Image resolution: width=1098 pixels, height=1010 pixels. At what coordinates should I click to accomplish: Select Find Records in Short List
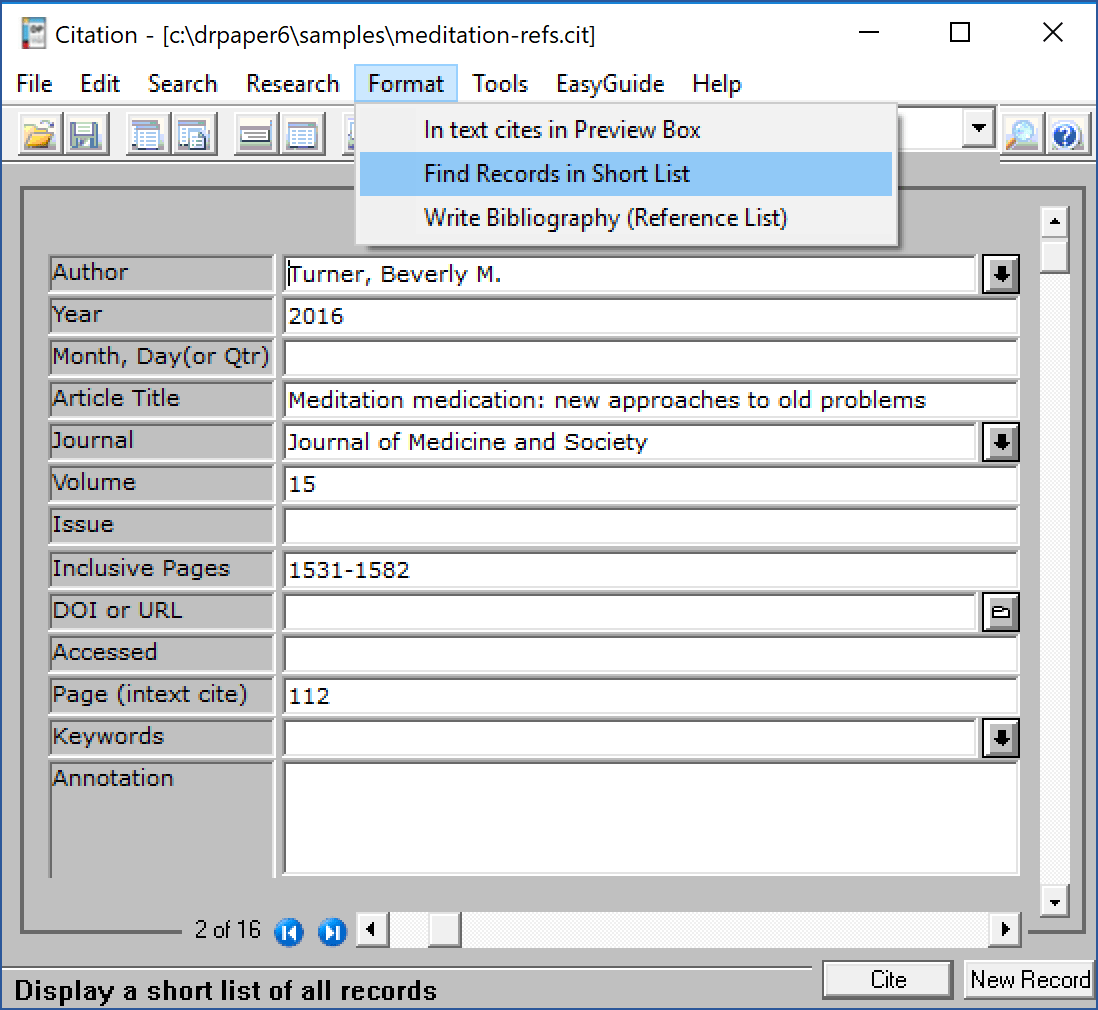pos(557,174)
